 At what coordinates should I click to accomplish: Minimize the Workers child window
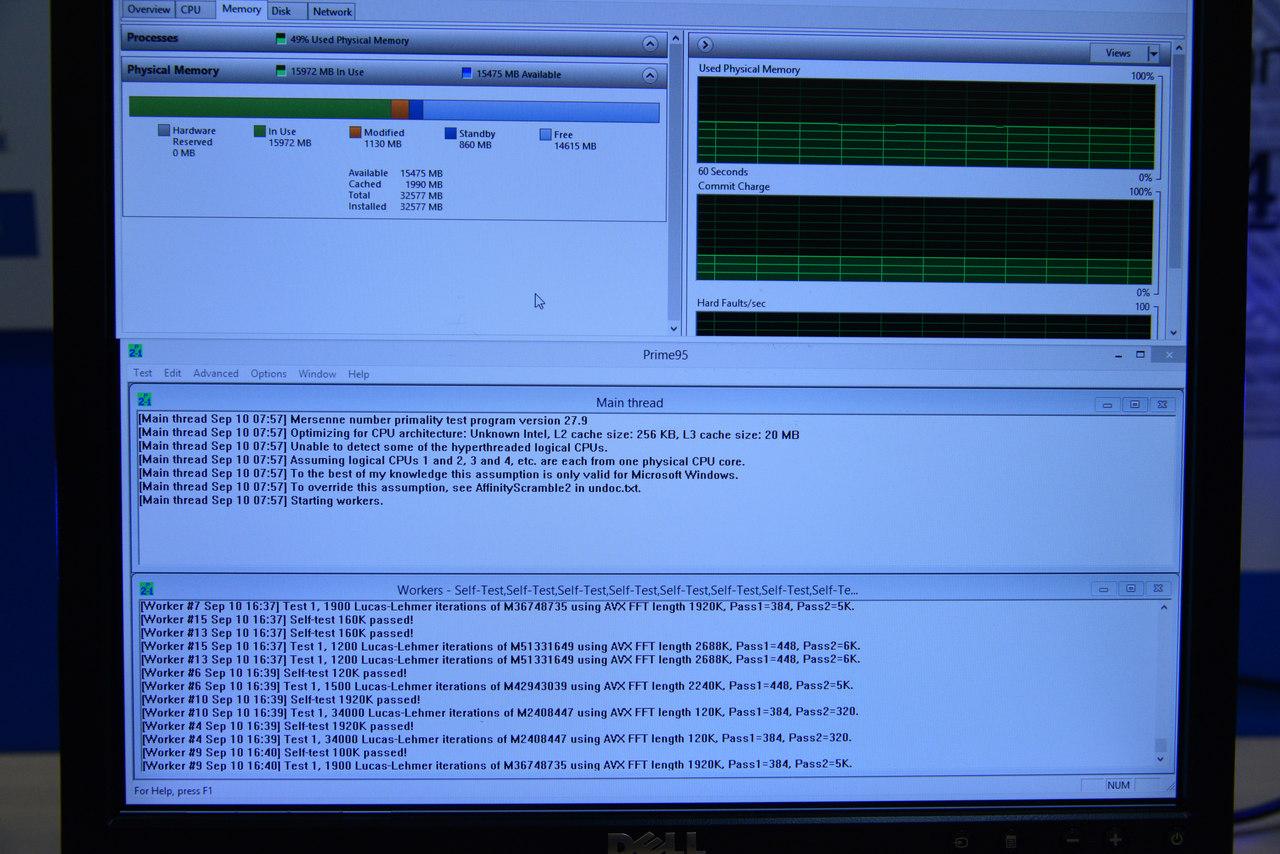1104,589
